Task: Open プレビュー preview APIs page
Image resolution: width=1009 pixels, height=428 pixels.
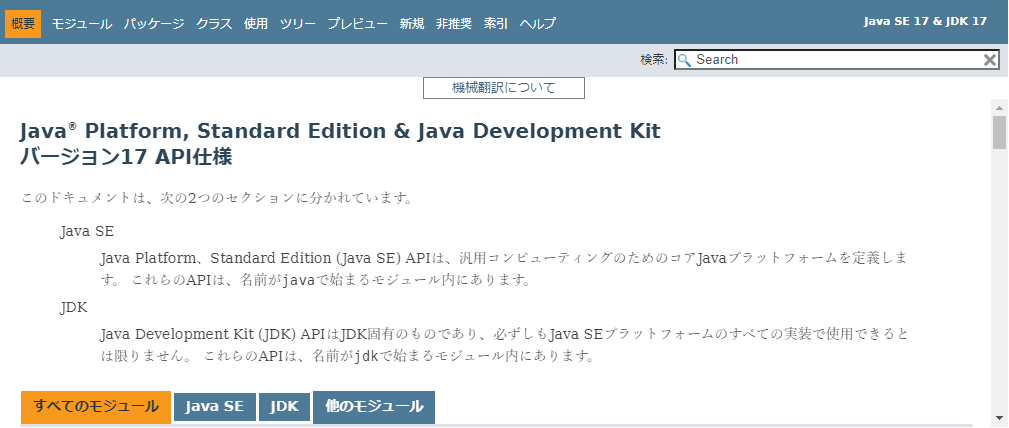Action: [358, 24]
